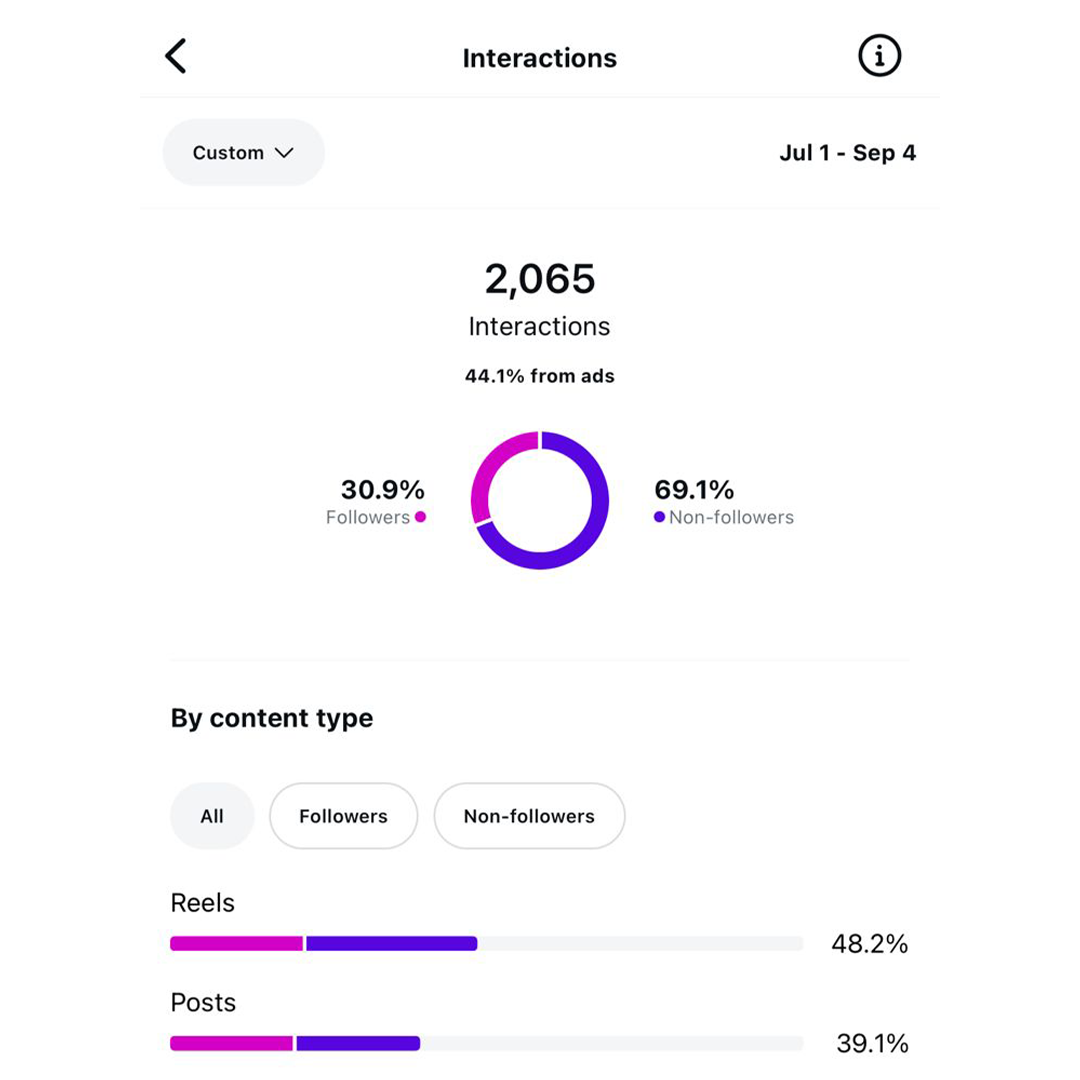The height and width of the screenshot is (1080, 1080).
Task: Tap the 2,065 interactions total
Action: 539,279
